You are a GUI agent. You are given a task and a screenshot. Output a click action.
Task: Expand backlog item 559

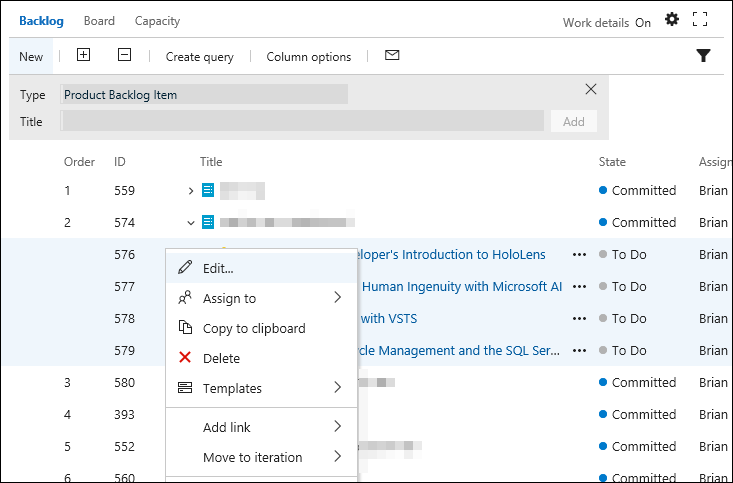pyautogui.click(x=191, y=191)
